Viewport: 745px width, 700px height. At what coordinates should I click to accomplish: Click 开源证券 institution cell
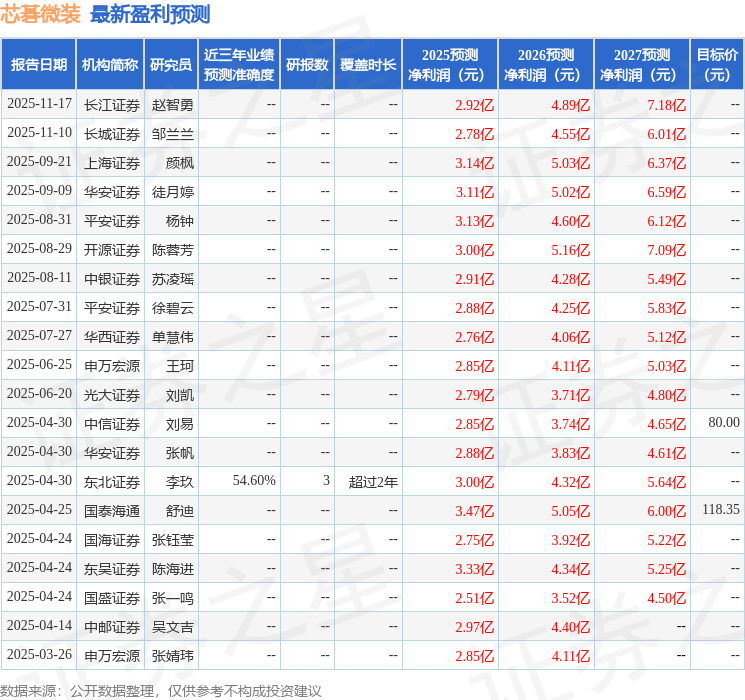112,250
